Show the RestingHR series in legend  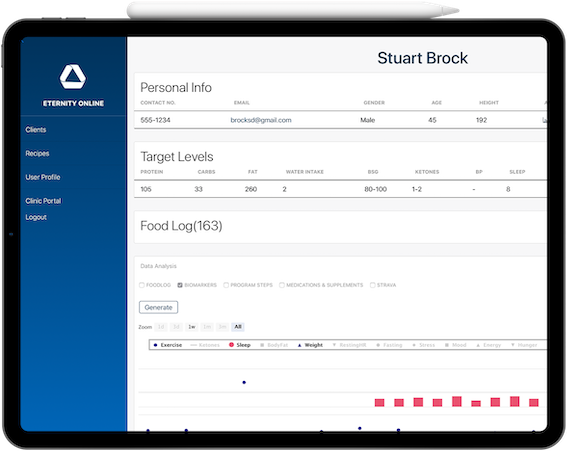pyautogui.click(x=349, y=345)
